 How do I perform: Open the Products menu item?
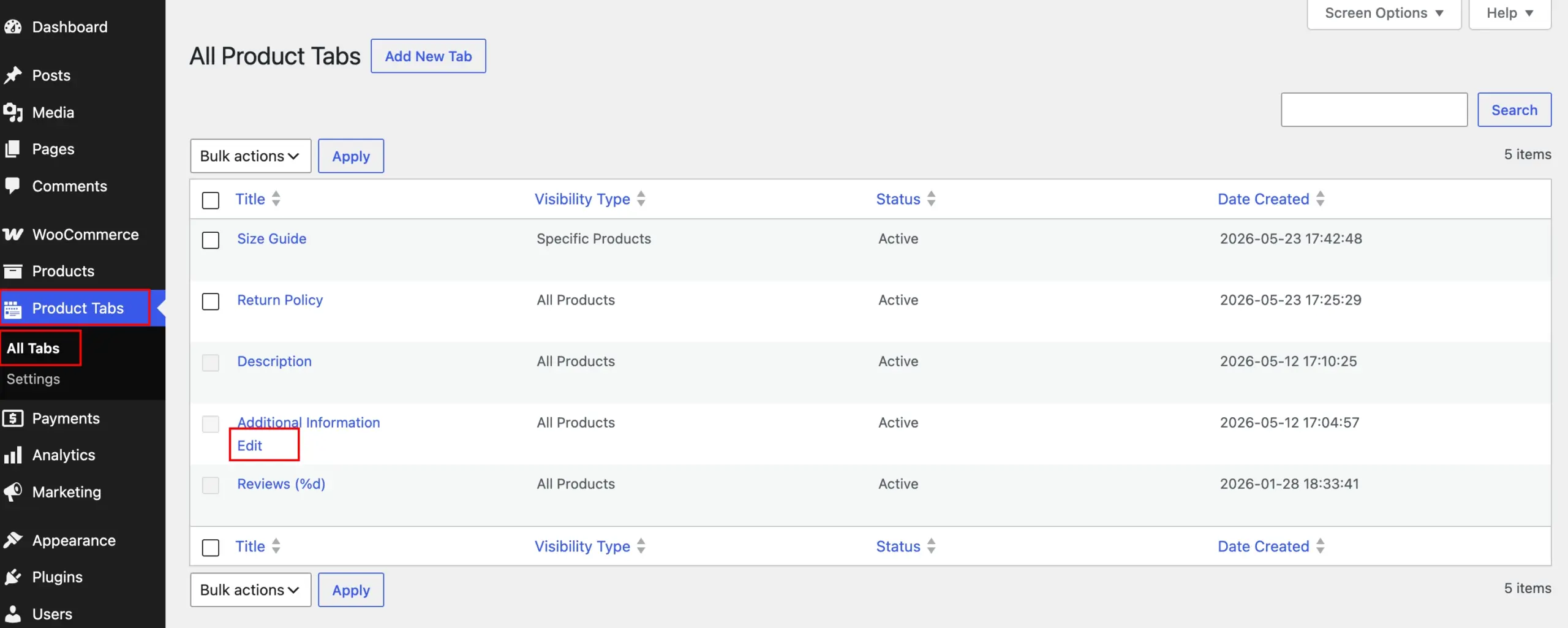[x=63, y=271]
